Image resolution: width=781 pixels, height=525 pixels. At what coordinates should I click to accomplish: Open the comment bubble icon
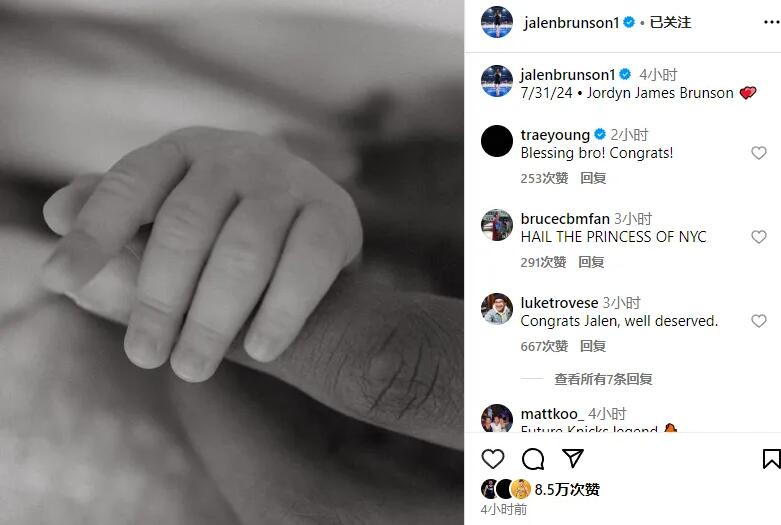[x=532, y=459]
